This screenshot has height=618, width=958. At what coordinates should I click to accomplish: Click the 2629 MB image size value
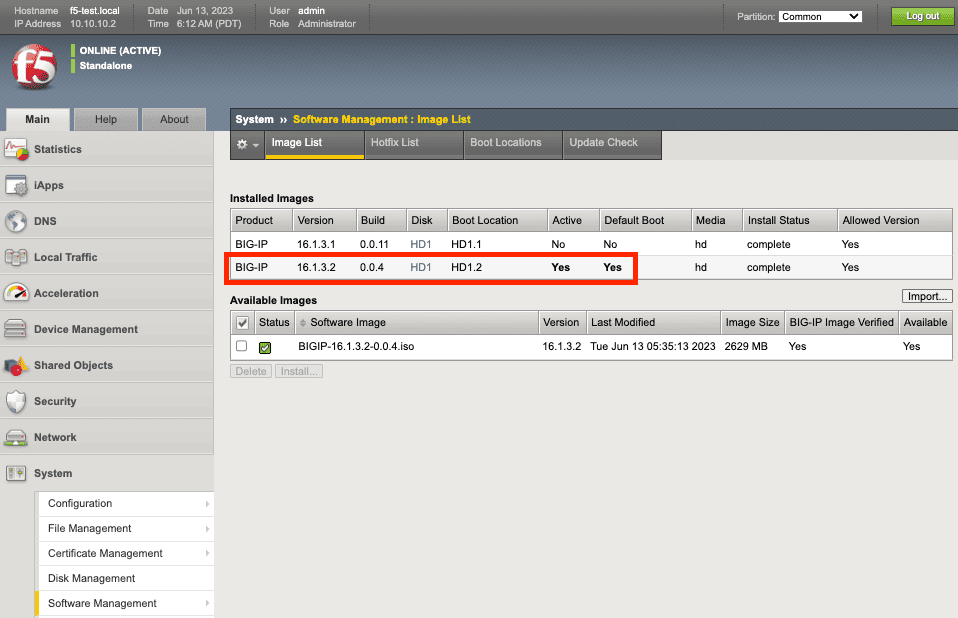745,346
